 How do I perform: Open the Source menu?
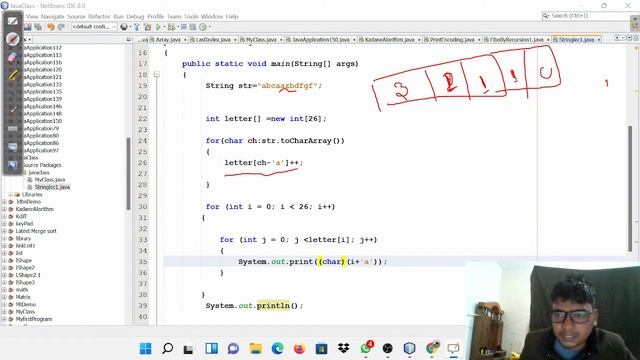point(76,17)
